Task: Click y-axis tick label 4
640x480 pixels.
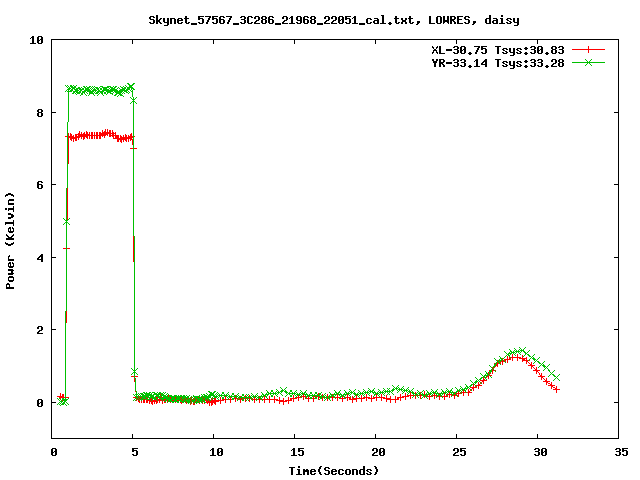Action: tap(40, 258)
